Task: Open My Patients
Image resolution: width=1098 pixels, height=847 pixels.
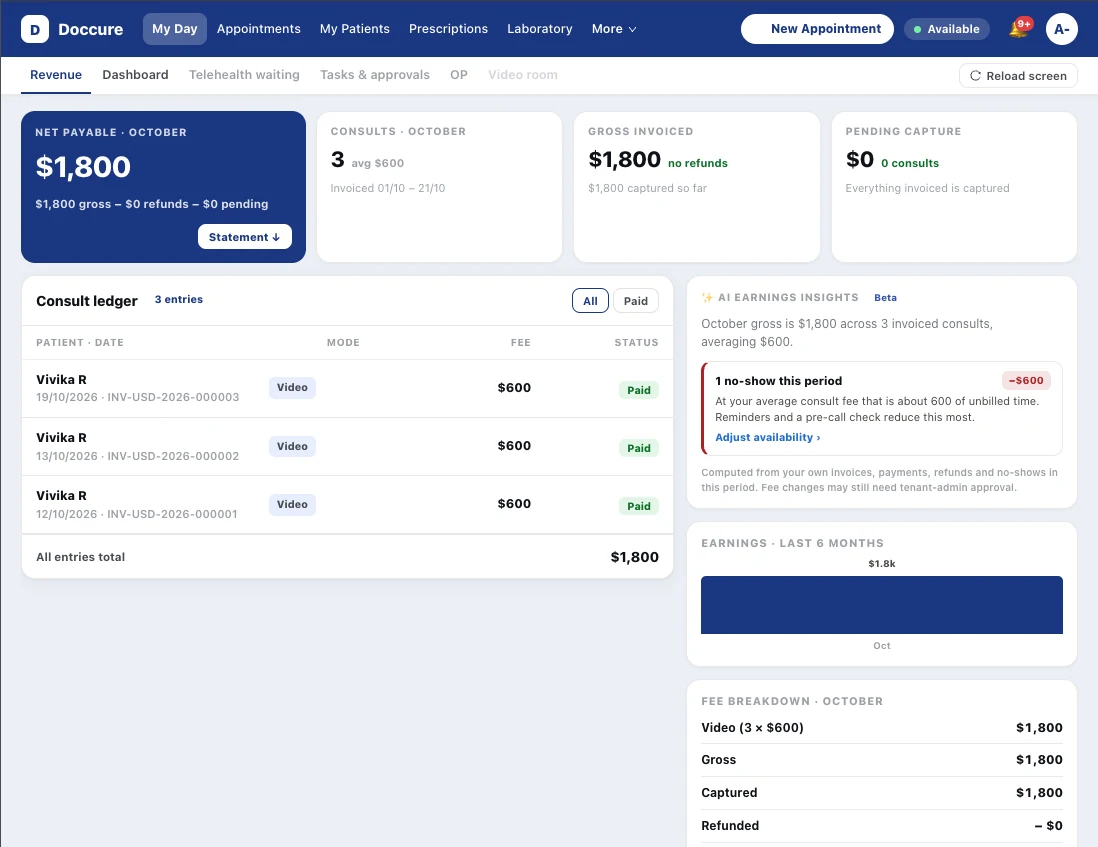Action: click(x=354, y=29)
